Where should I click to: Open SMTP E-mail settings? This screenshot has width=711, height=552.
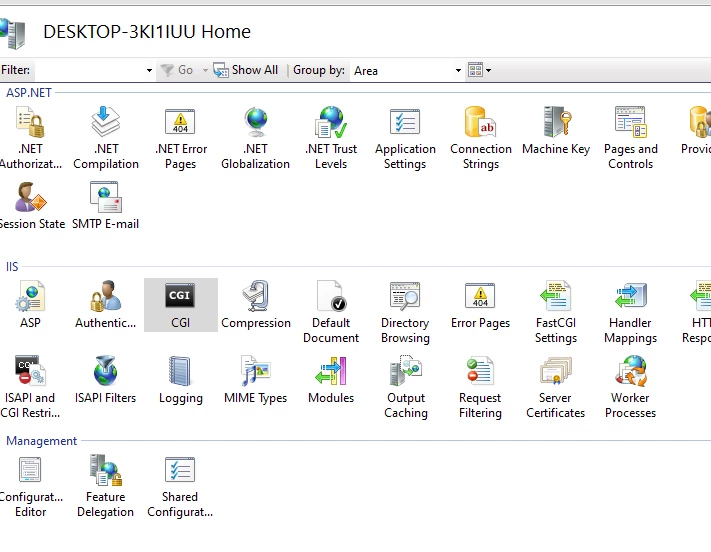(x=105, y=205)
